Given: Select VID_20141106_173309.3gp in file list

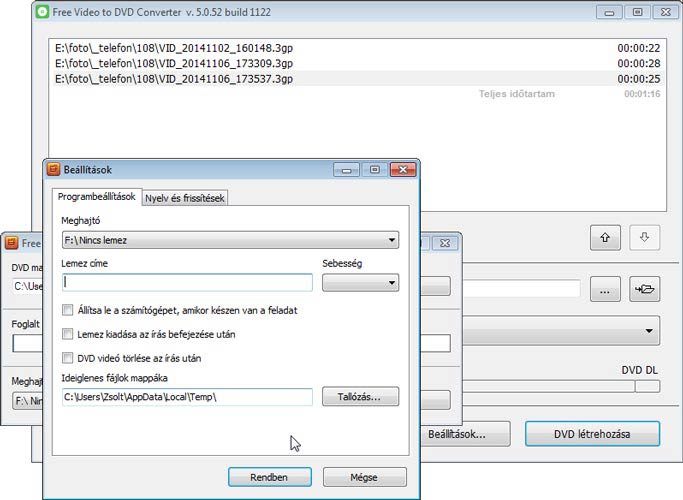Looking at the screenshot, I should tap(357, 63).
